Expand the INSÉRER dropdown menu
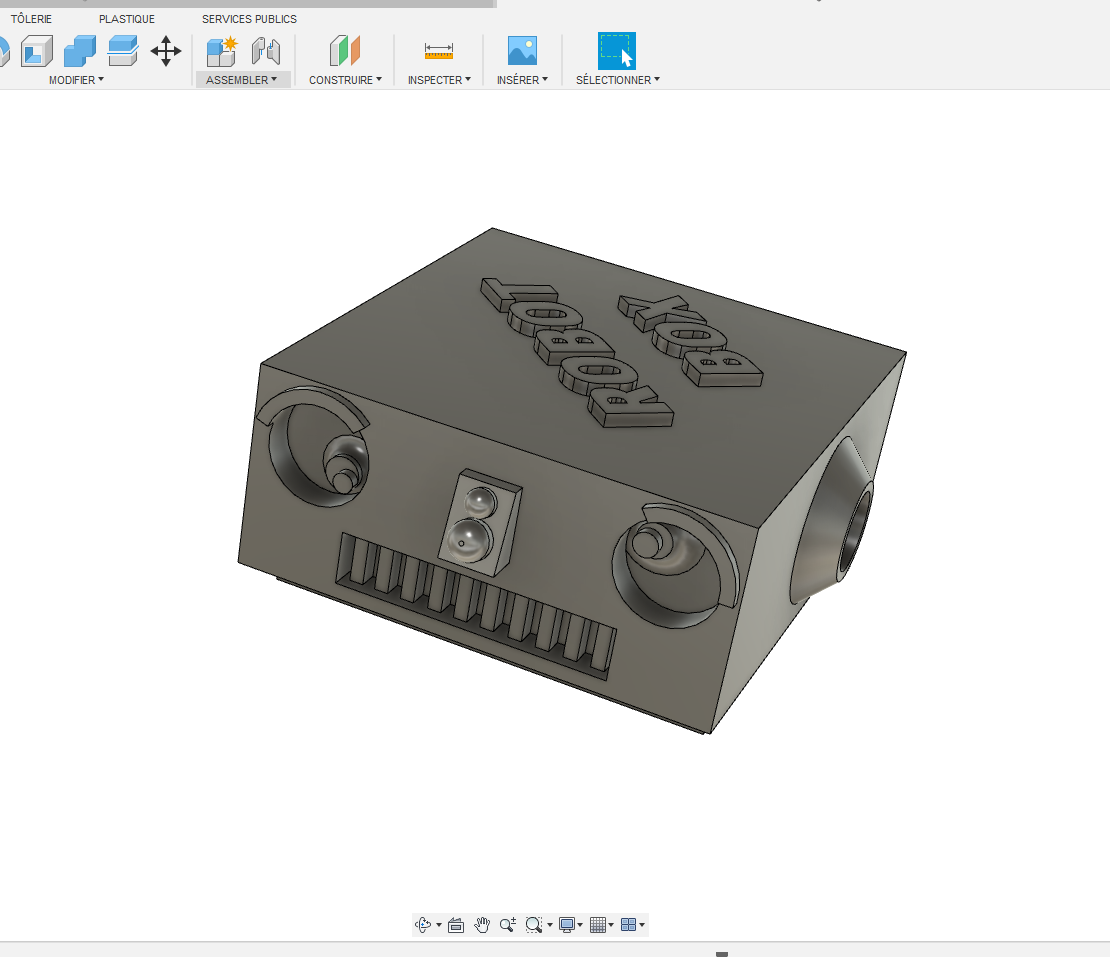Image resolution: width=1110 pixels, height=957 pixels. [522, 80]
